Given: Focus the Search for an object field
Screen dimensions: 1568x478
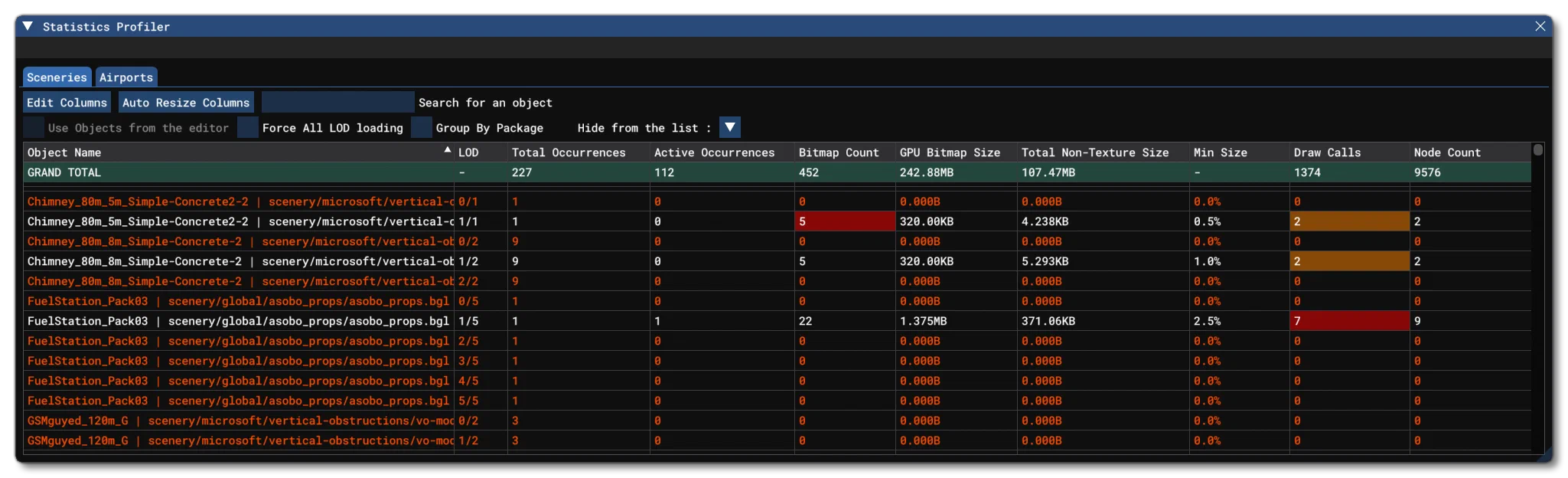Looking at the screenshot, I should 337,103.
